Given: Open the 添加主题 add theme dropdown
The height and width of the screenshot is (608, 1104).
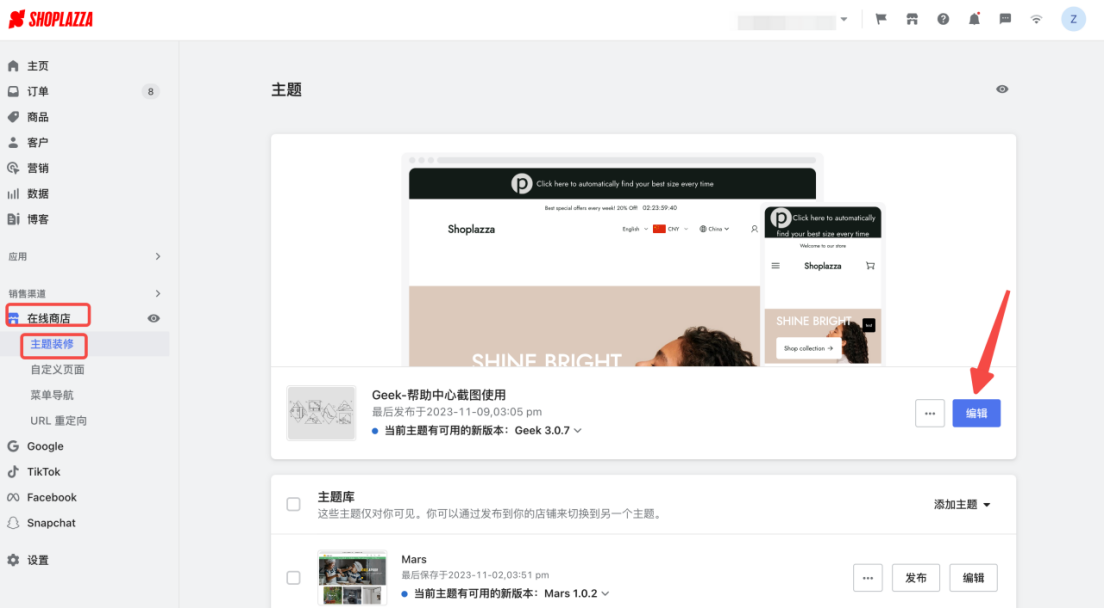Looking at the screenshot, I should (962, 505).
